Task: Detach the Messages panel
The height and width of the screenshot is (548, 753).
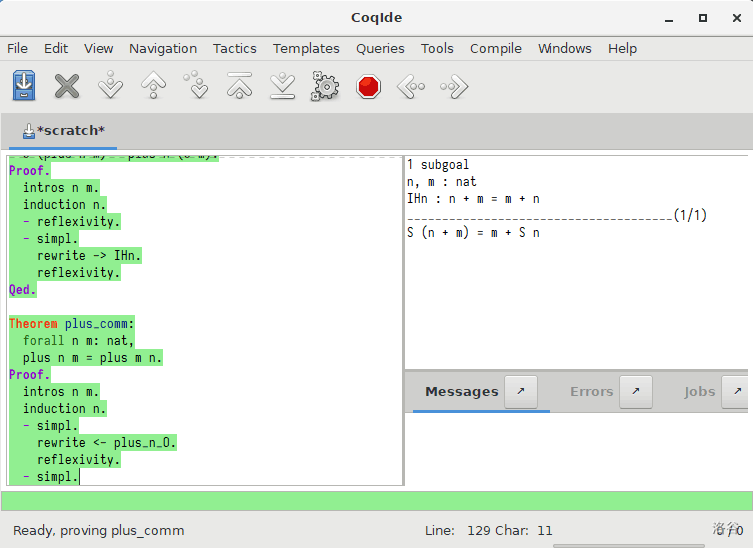Action: (x=520, y=392)
